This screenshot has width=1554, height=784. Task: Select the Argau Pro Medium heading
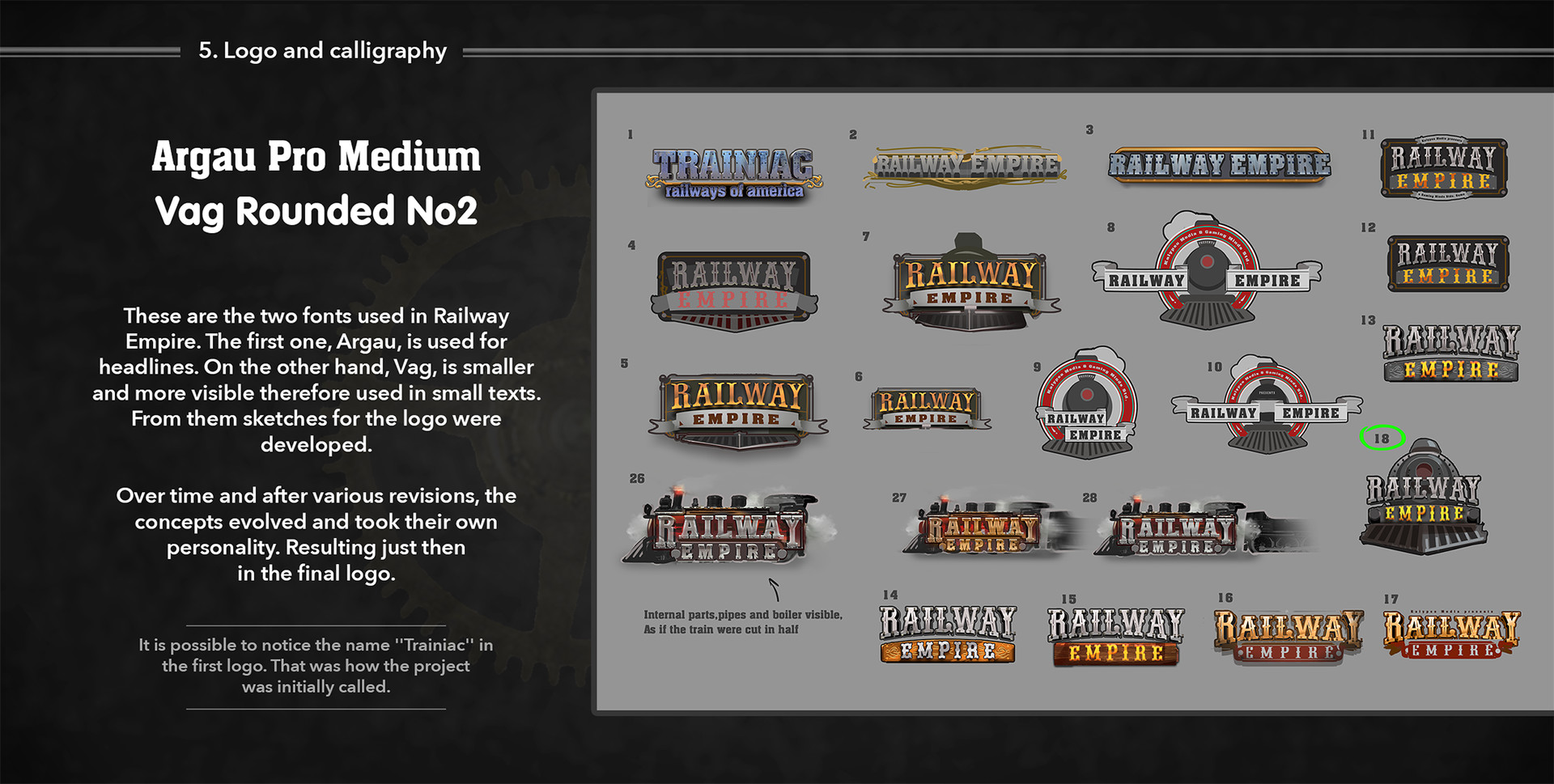pyautogui.click(x=316, y=156)
